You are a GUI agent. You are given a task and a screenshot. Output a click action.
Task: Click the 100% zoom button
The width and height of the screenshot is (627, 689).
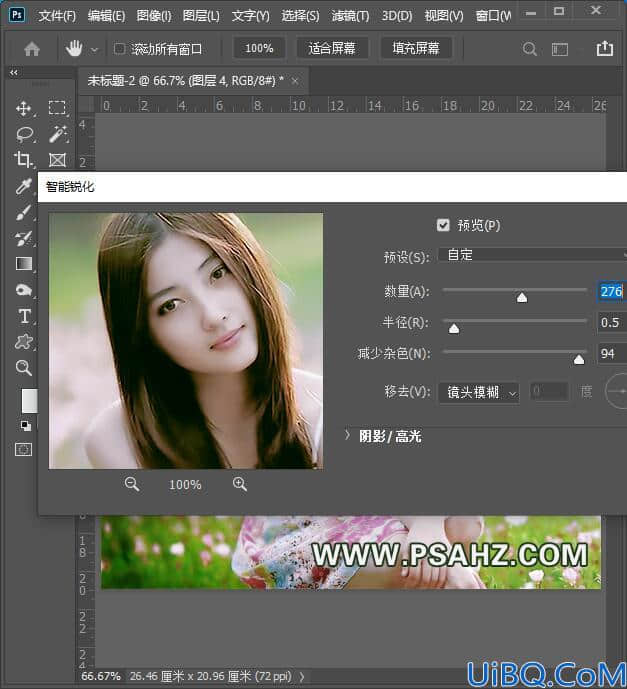(259, 48)
